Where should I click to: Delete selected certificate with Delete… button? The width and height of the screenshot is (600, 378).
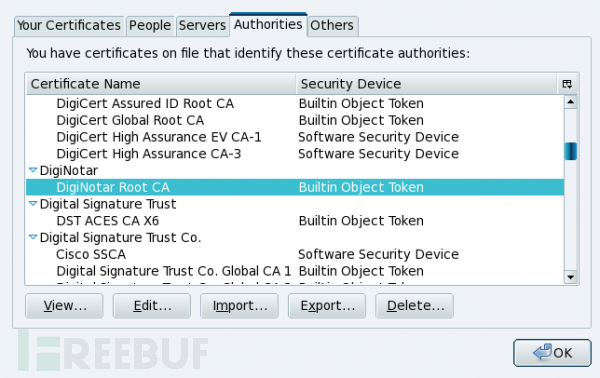[414, 306]
